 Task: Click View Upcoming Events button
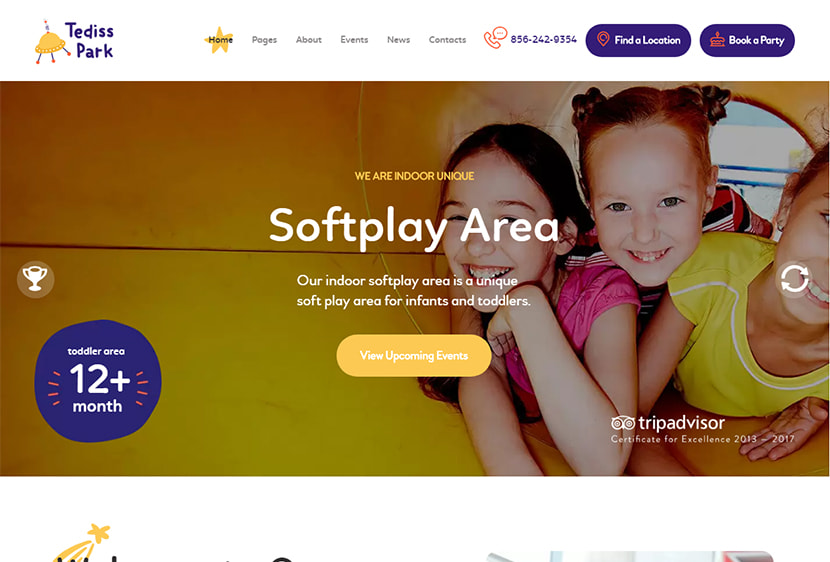tap(414, 356)
